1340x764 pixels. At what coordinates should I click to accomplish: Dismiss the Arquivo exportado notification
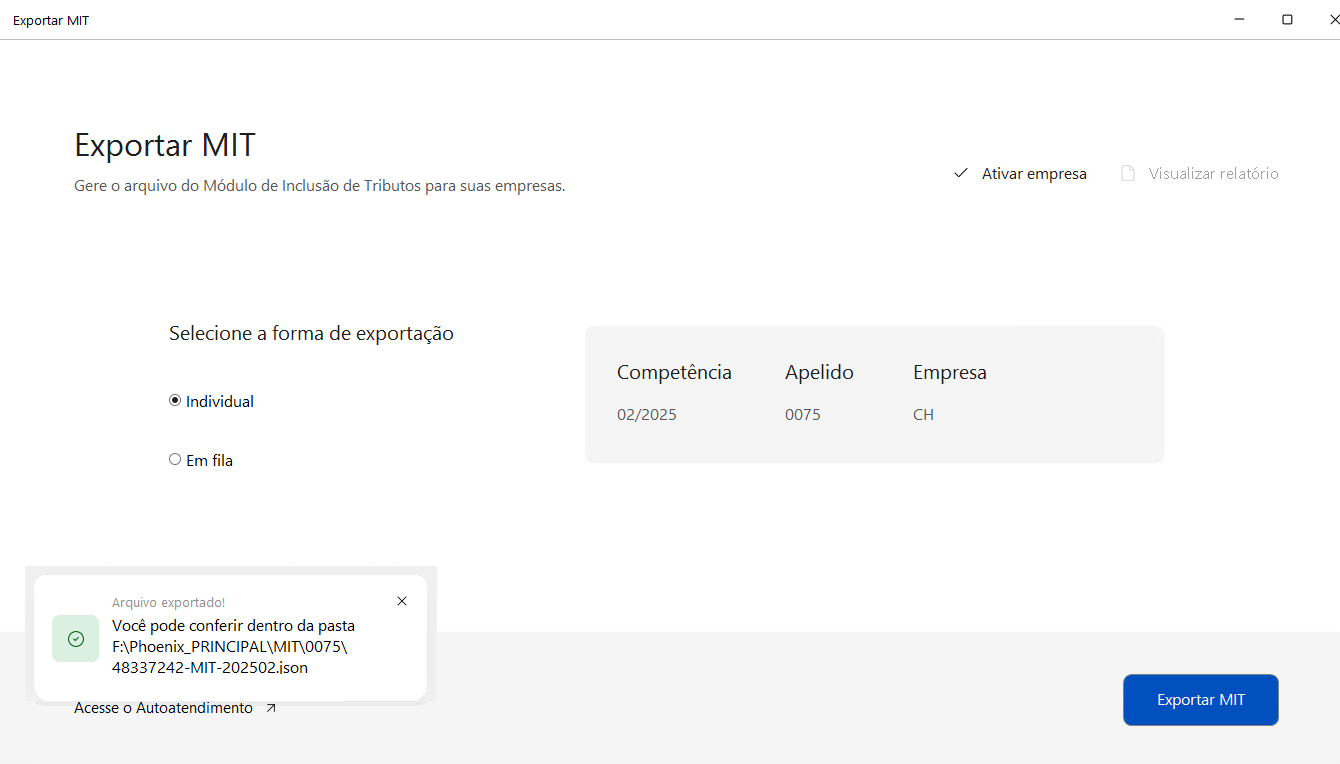click(402, 601)
